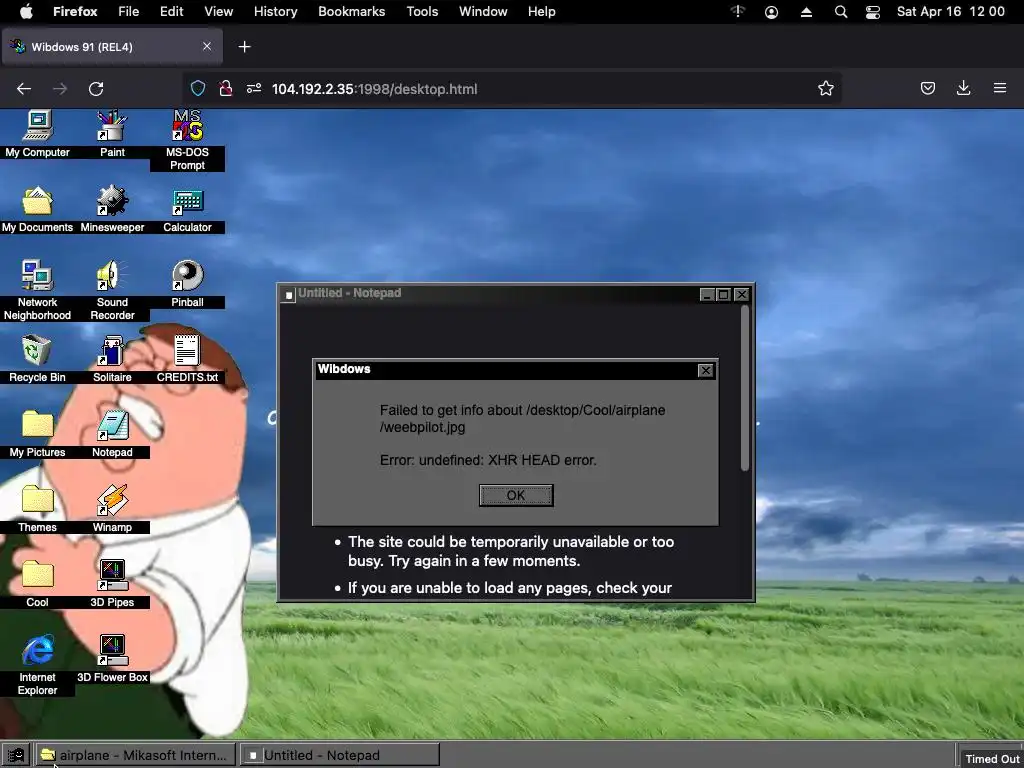Launch Solitaire from the desktop
This screenshot has width=1024, height=768.
point(112,359)
